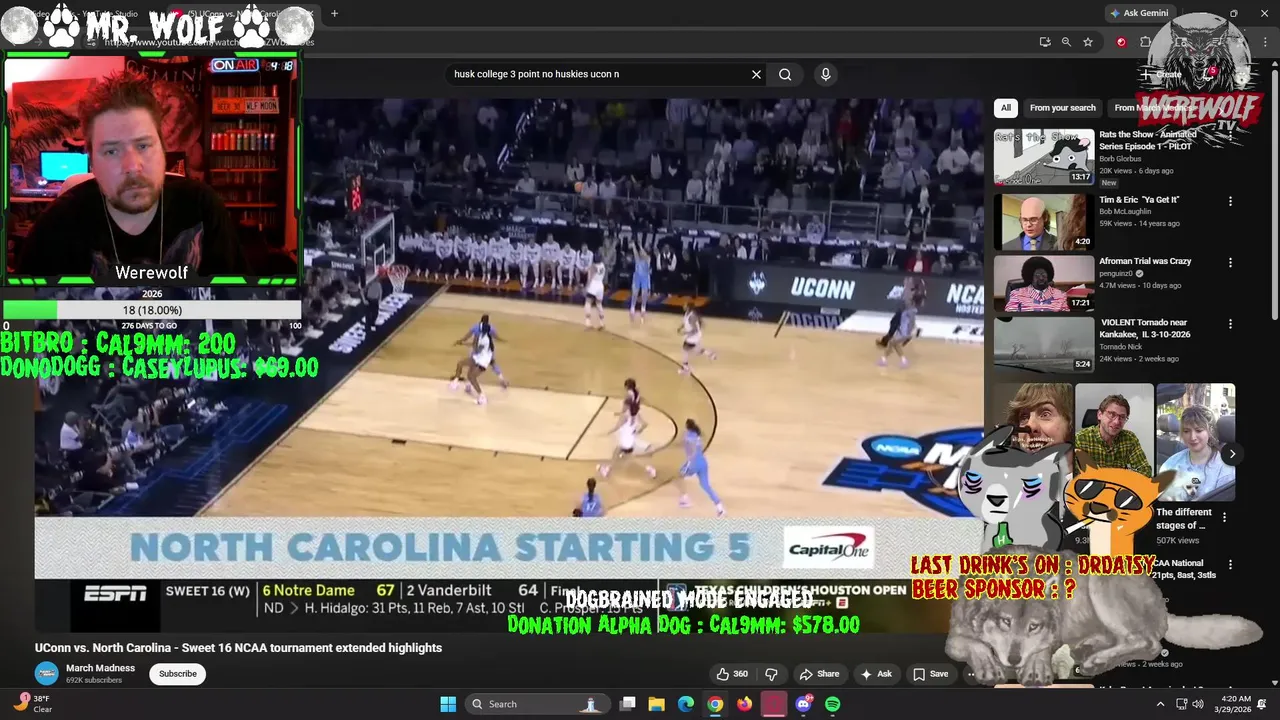This screenshot has height=720, width=1280.
Task: Search with your voice microphone
Action: pos(825,74)
